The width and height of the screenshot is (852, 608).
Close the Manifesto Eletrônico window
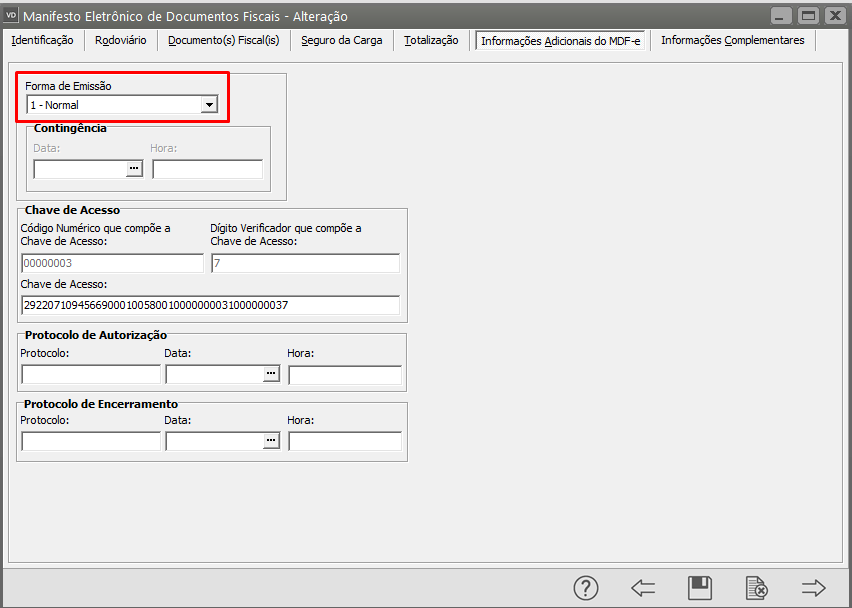pyautogui.click(x=835, y=15)
